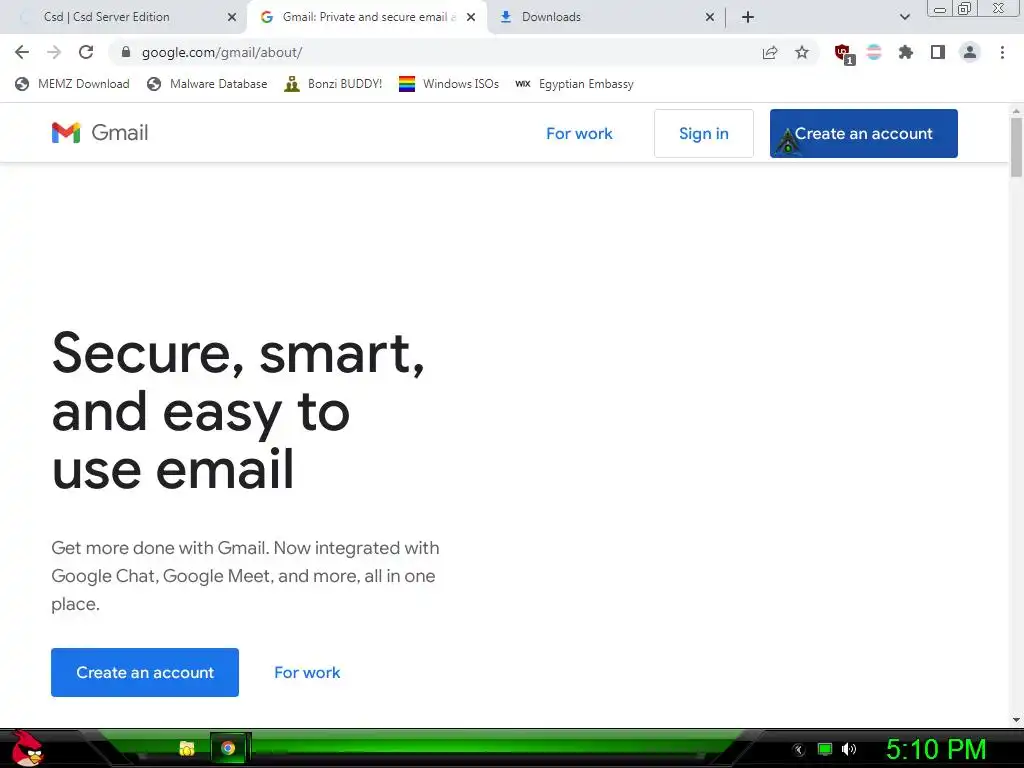Open the Malware Database bookmark

208,84
